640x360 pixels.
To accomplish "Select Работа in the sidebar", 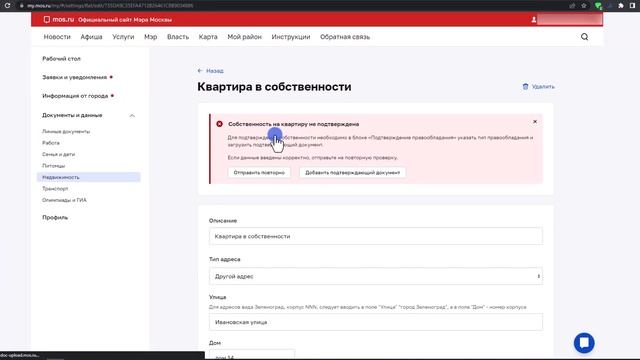I will [51, 143].
